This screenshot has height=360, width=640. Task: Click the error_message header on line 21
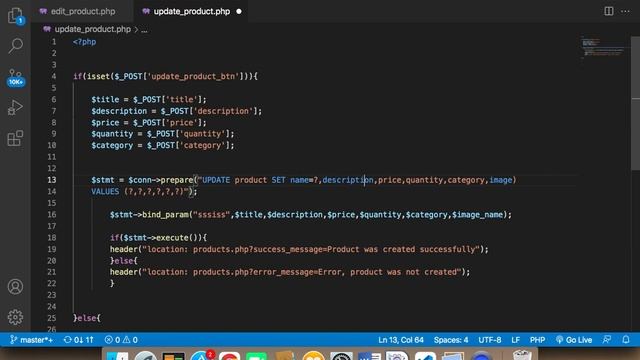(290, 272)
